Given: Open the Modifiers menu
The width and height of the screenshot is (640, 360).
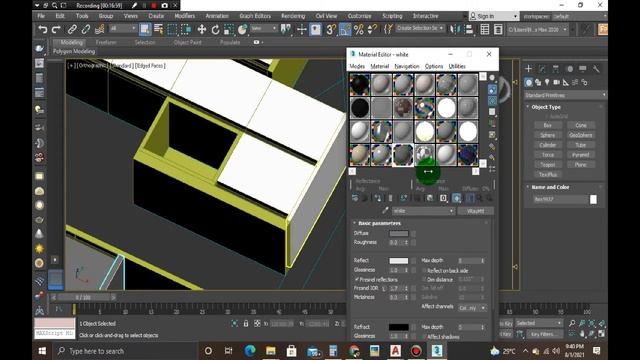Looking at the screenshot, I should coord(184,16).
